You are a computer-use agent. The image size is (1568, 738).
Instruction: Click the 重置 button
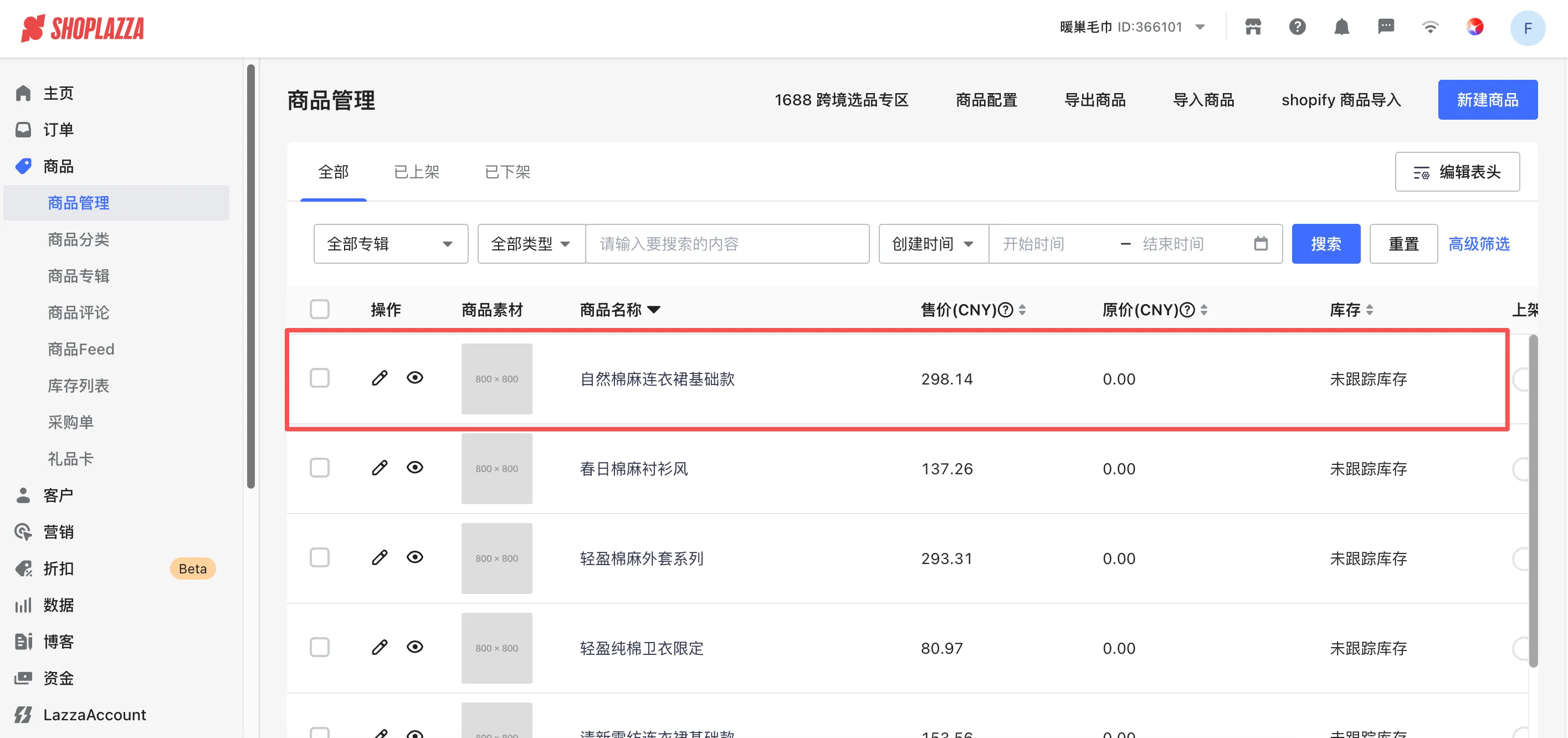(1403, 244)
